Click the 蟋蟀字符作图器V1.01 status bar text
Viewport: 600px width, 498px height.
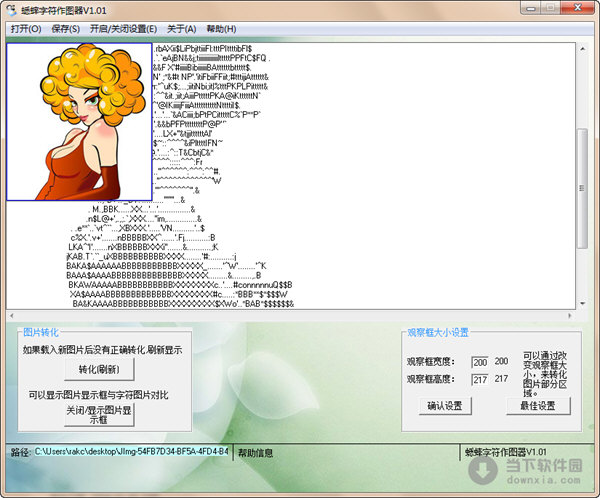(x=505, y=452)
